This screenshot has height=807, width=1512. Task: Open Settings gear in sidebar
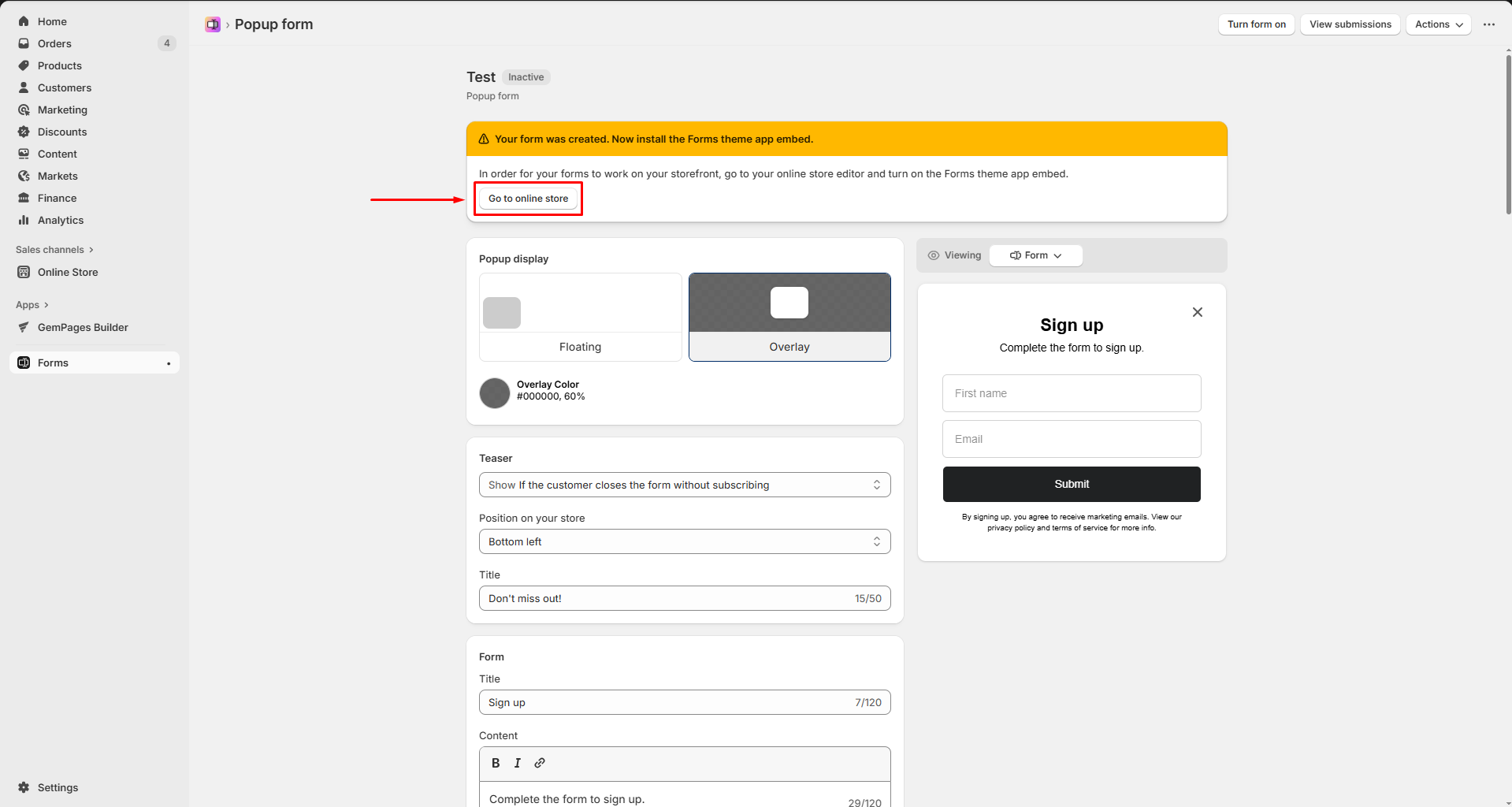point(24,787)
